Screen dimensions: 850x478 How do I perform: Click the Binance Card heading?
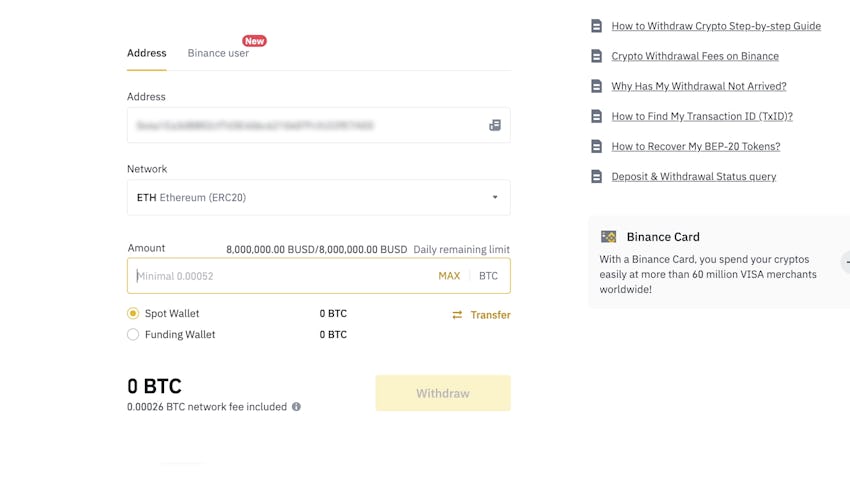point(663,237)
